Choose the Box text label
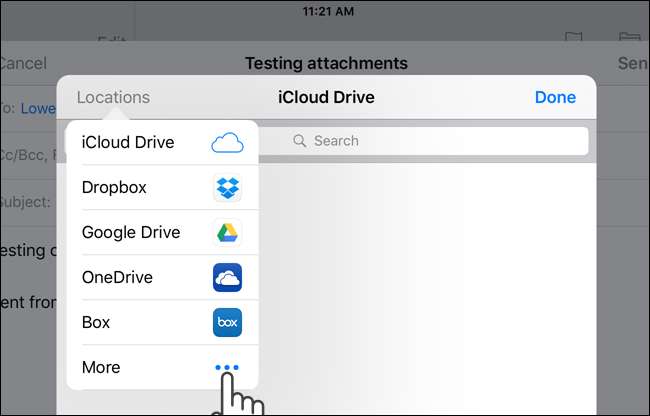The height and width of the screenshot is (416, 650). point(96,323)
